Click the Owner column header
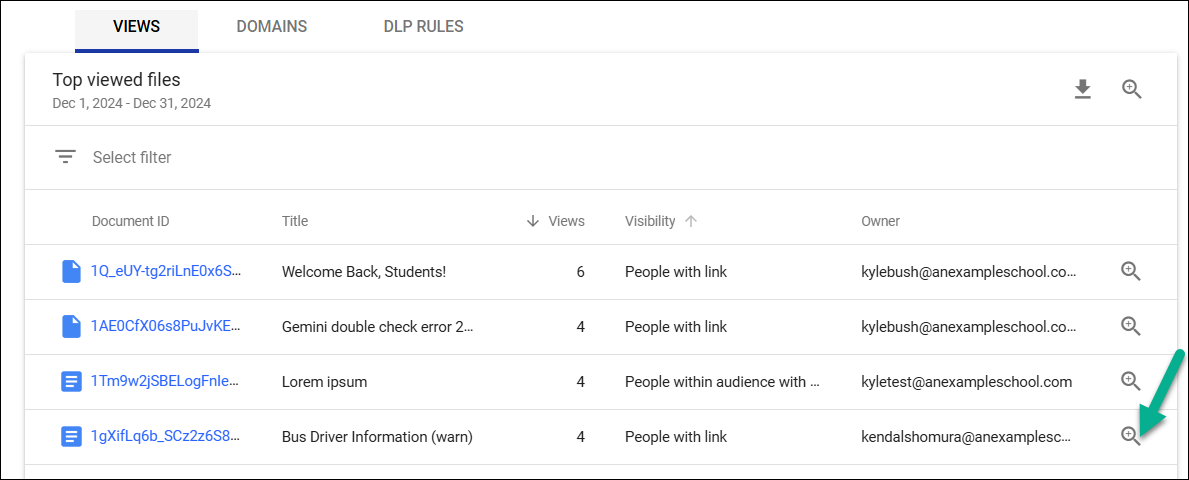The width and height of the screenshot is (1189, 480). coord(880,221)
